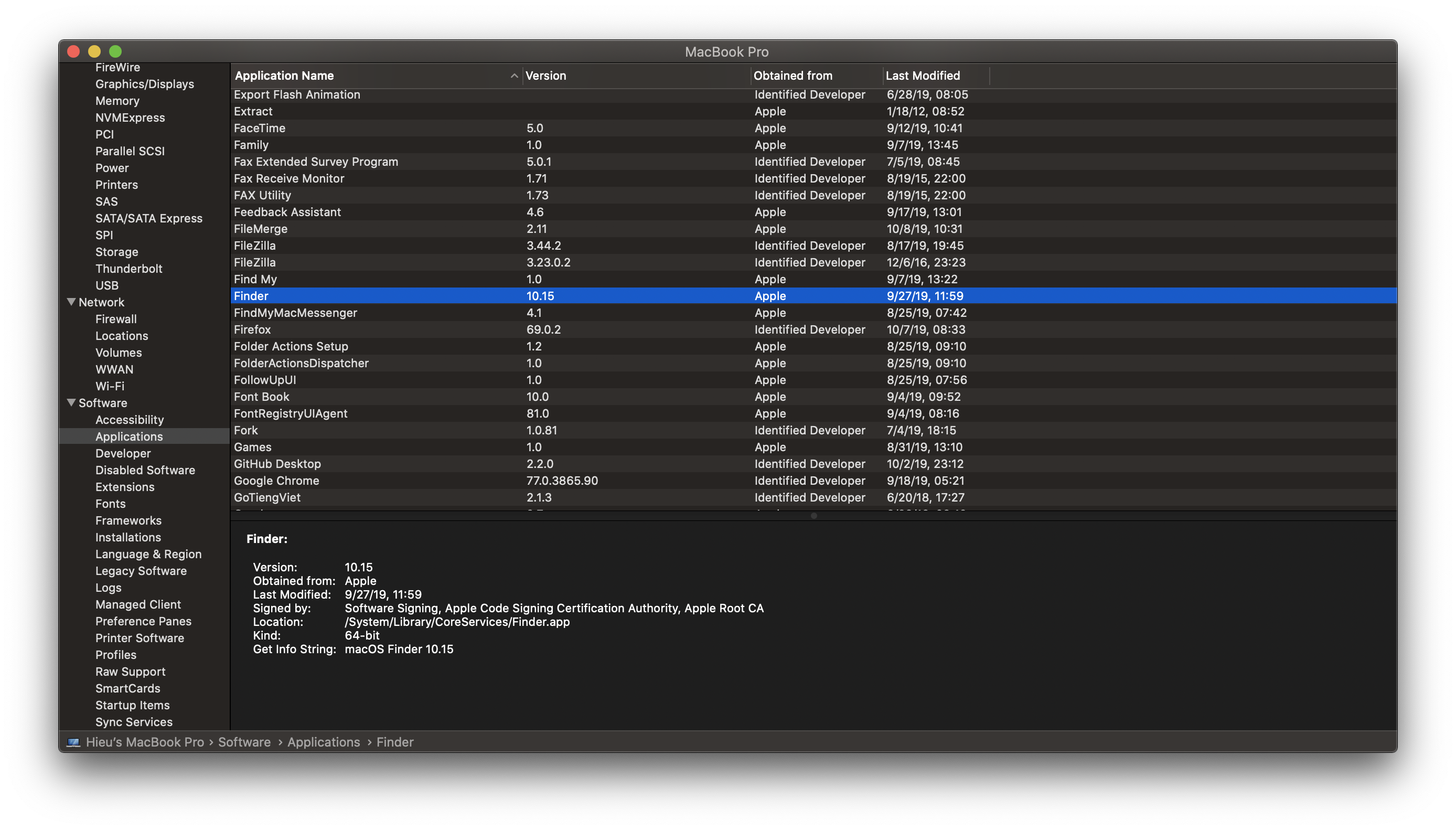This screenshot has height=830, width=1456.
Task: Select Locations under Network
Action: tap(121, 336)
